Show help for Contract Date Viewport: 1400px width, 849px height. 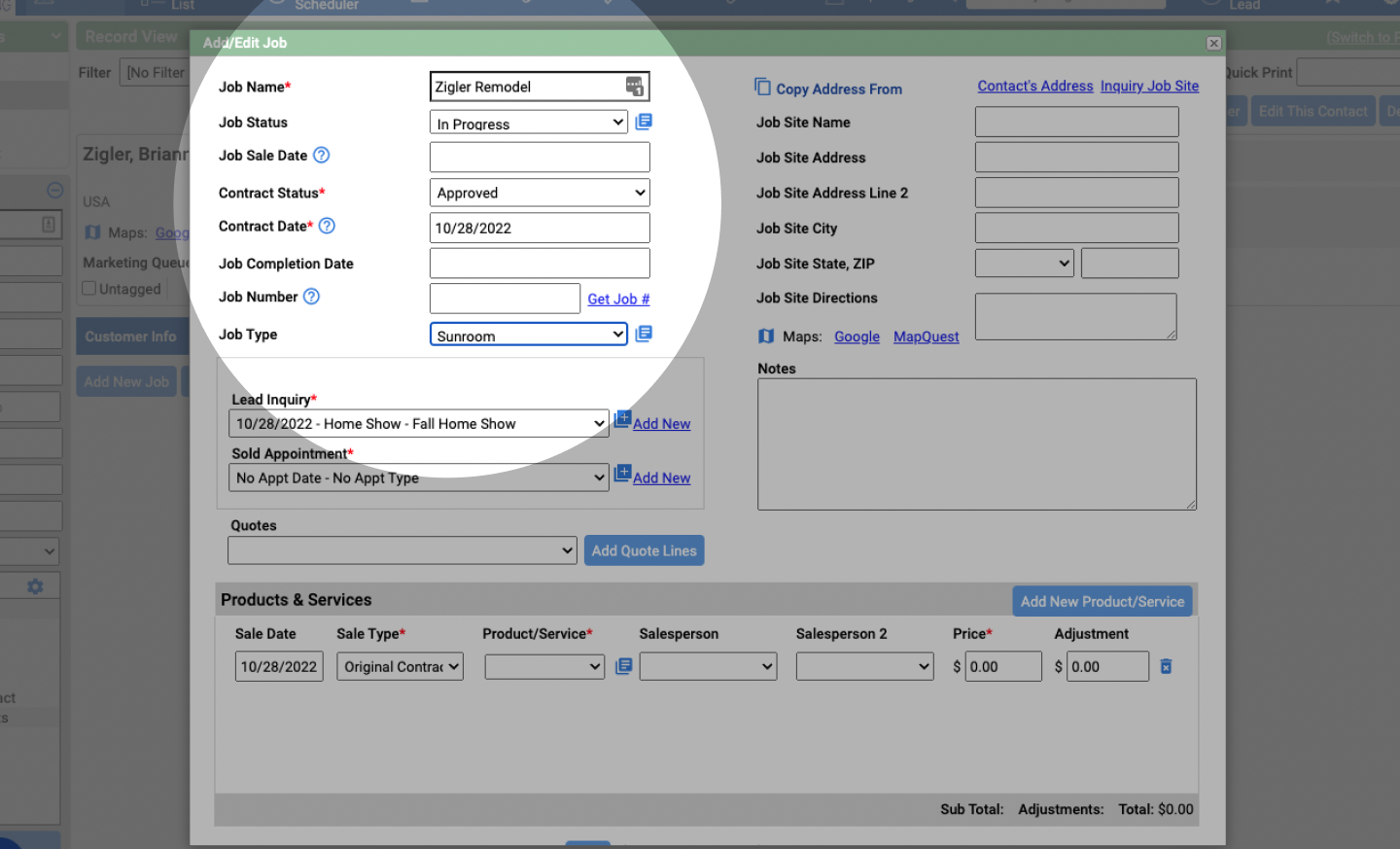(328, 226)
